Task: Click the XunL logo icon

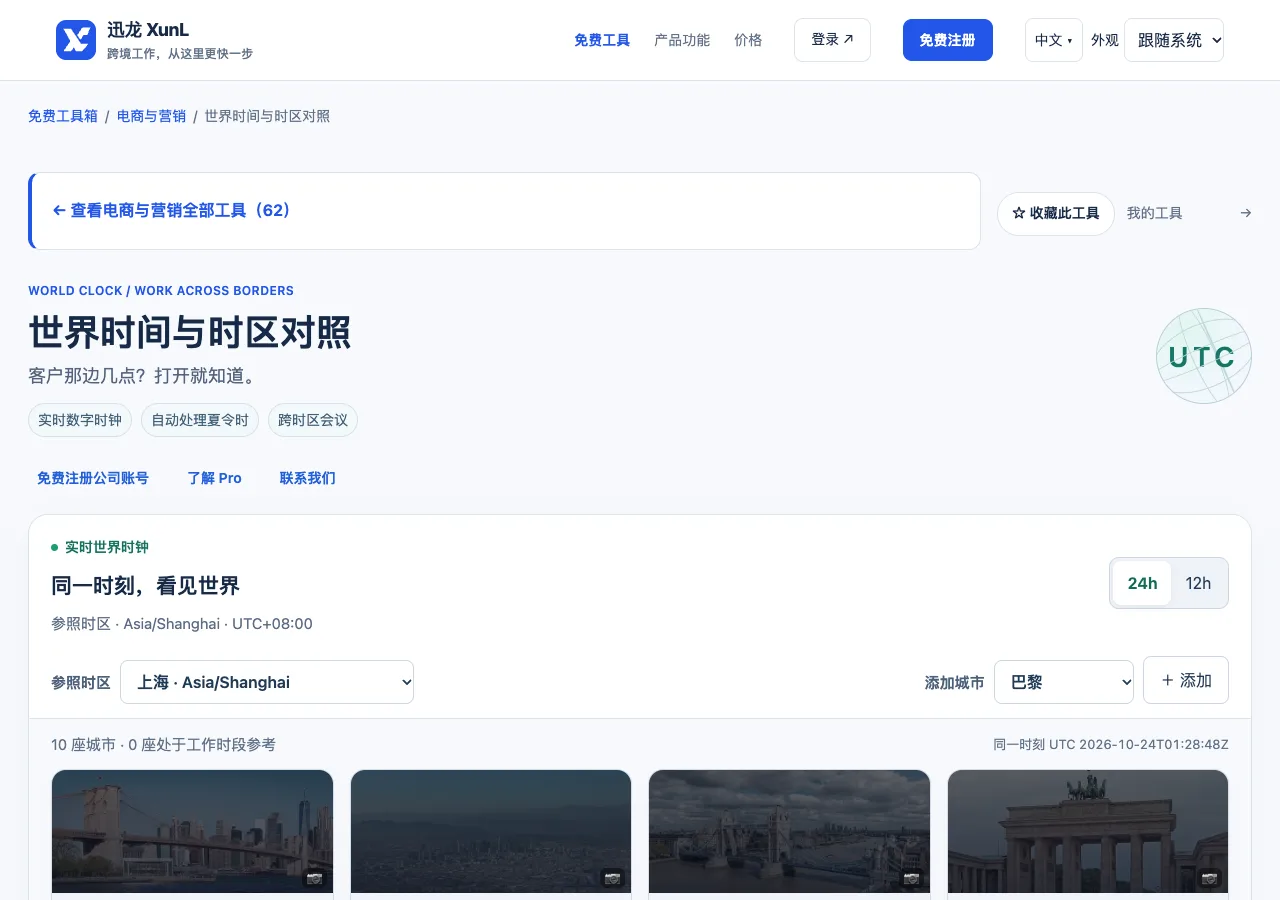Action: [76, 40]
